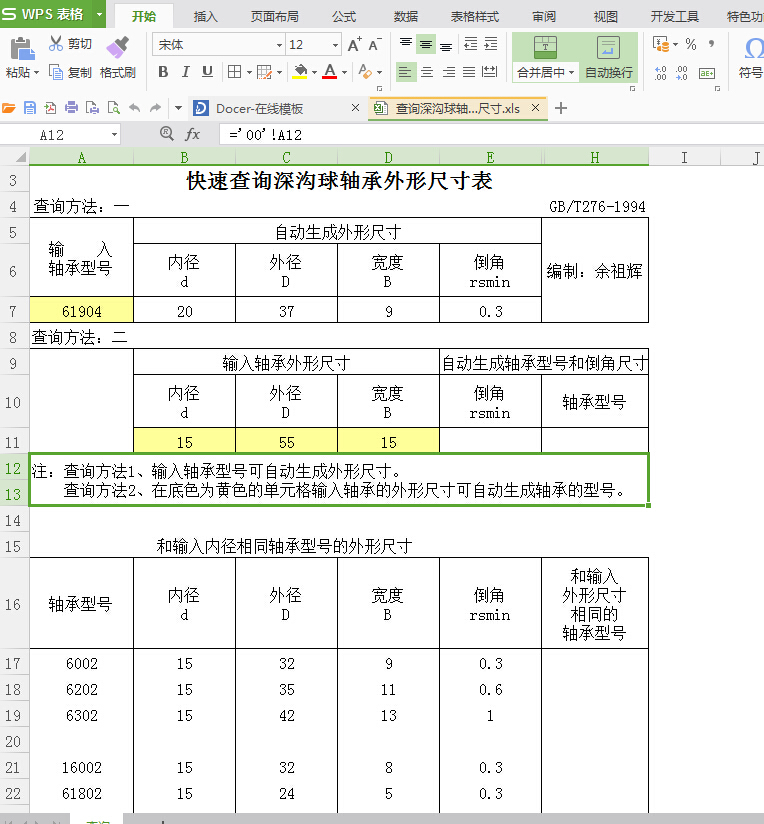The width and height of the screenshot is (764, 824).
Task: Click the draw border pencil icon
Action: click(264, 71)
